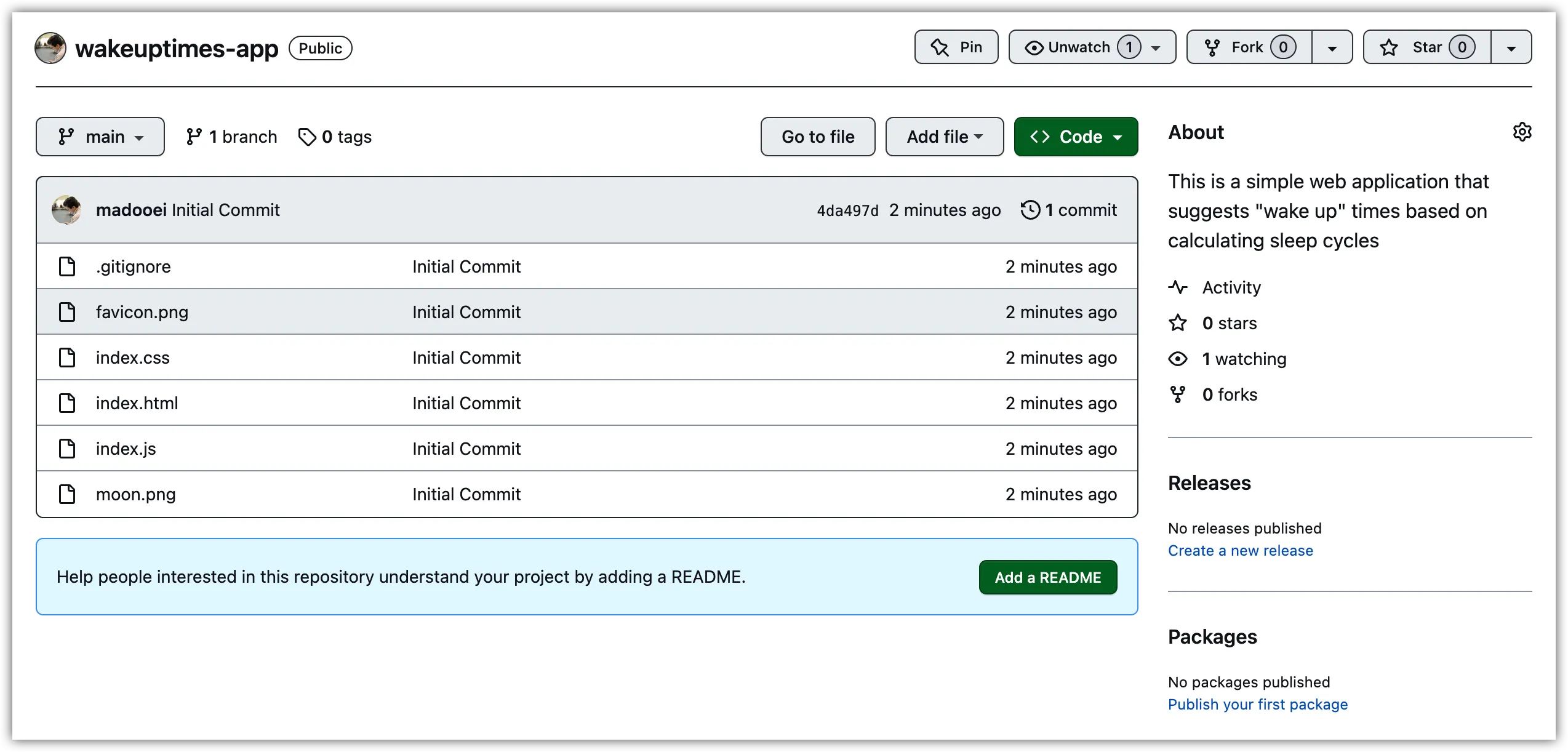This screenshot has height=752, width=1568.
Task: Open the Fork options dropdown arrow
Action: pos(1332,47)
